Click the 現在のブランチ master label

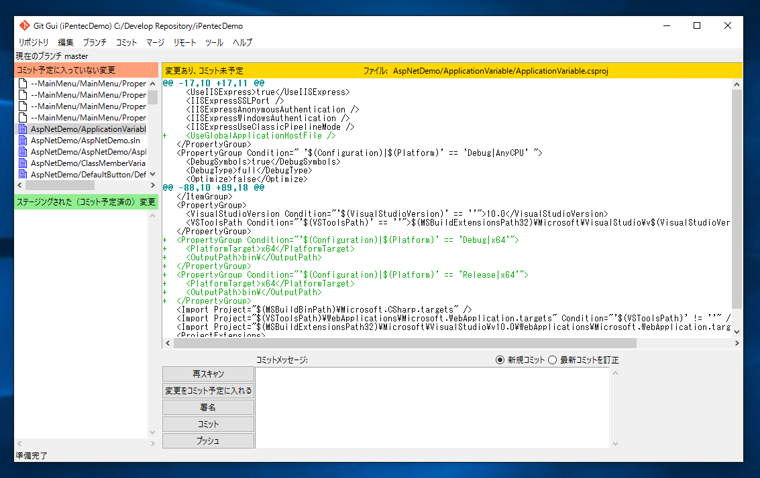coord(52,56)
